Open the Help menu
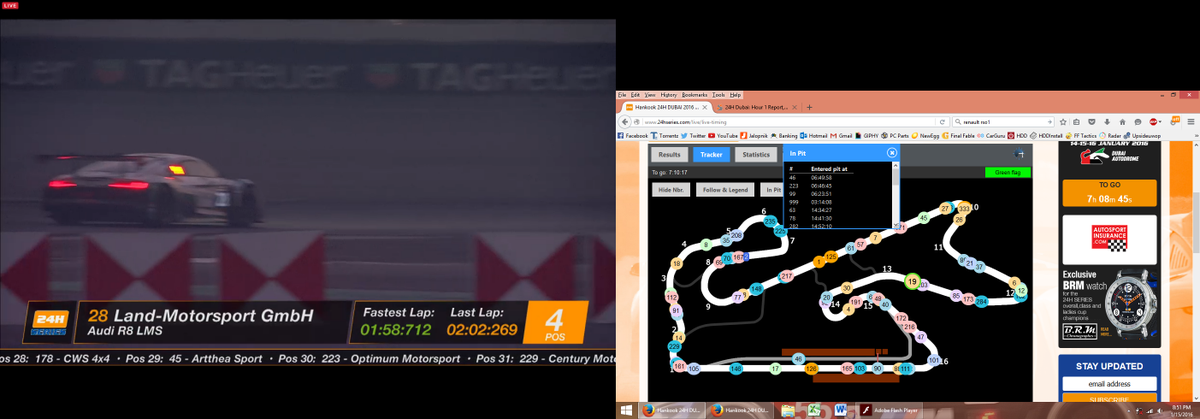This screenshot has height=419, width=1200. pyautogui.click(x=736, y=95)
